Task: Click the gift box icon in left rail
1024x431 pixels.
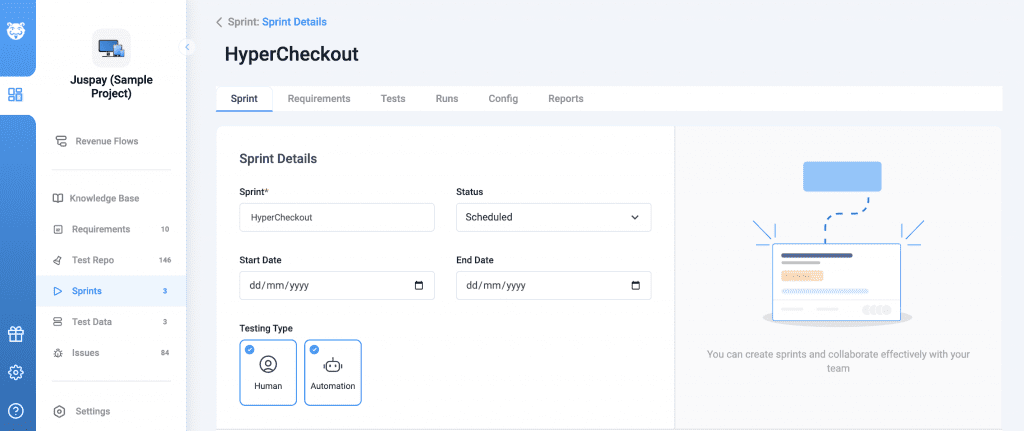Action: [x=15, y=334]
